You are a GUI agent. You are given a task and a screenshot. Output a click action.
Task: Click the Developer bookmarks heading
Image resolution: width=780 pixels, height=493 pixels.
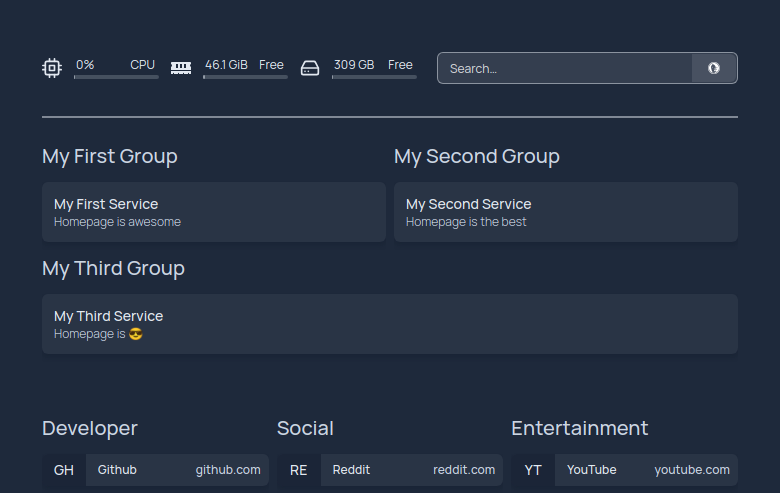coord(90,428)
